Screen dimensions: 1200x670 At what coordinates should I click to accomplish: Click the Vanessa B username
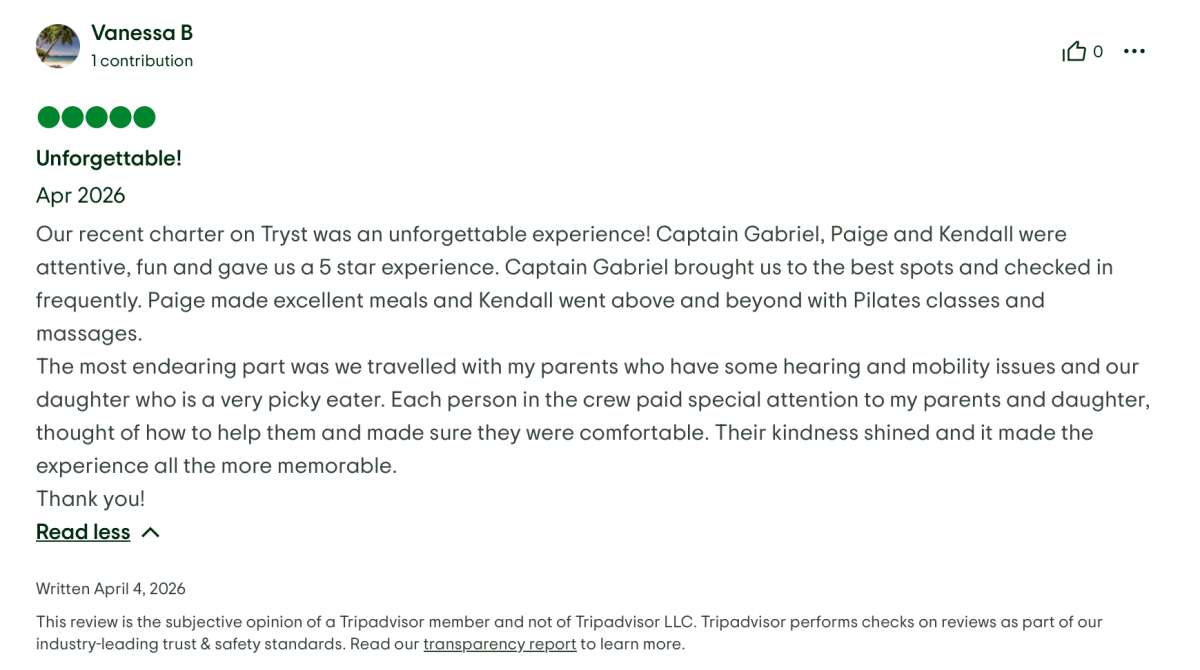tap(142, 33)
